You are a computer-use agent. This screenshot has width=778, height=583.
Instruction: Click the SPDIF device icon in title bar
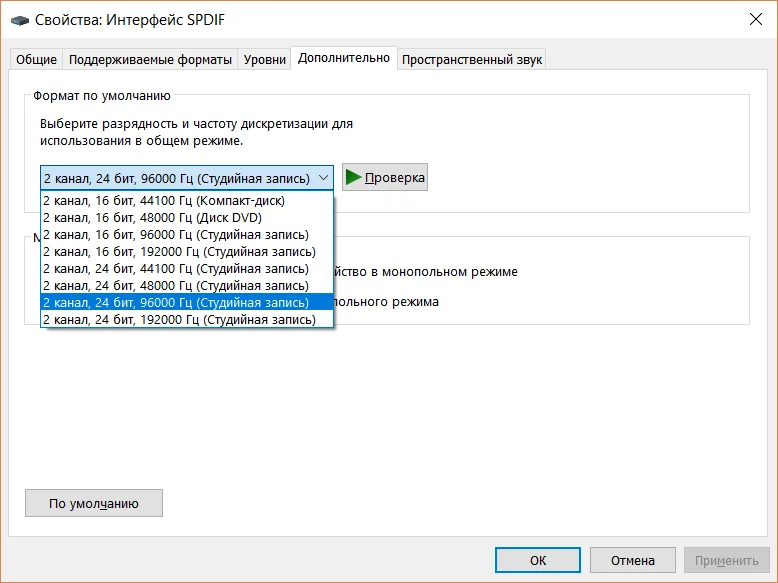tap(20, 20)
